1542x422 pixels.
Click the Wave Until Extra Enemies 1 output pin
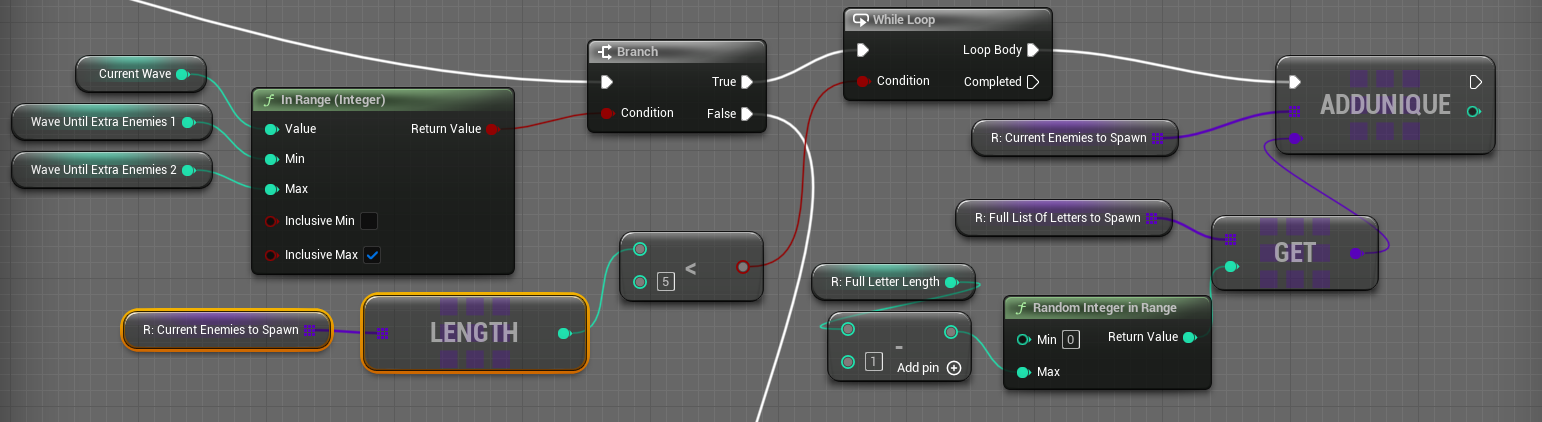click(188, 122)
